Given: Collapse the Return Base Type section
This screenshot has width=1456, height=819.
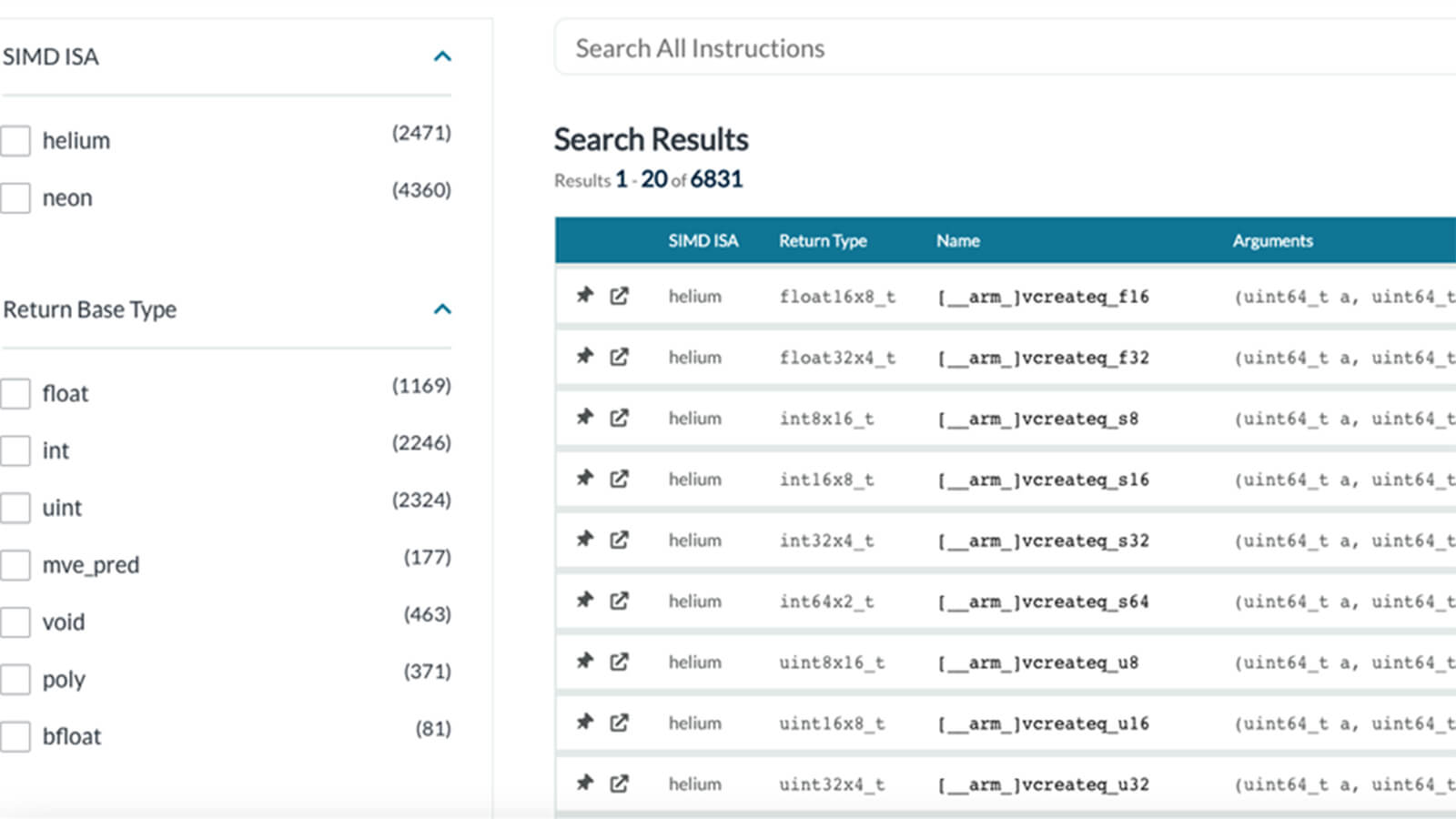Looking at the screenshot, I should pos(442,309).
